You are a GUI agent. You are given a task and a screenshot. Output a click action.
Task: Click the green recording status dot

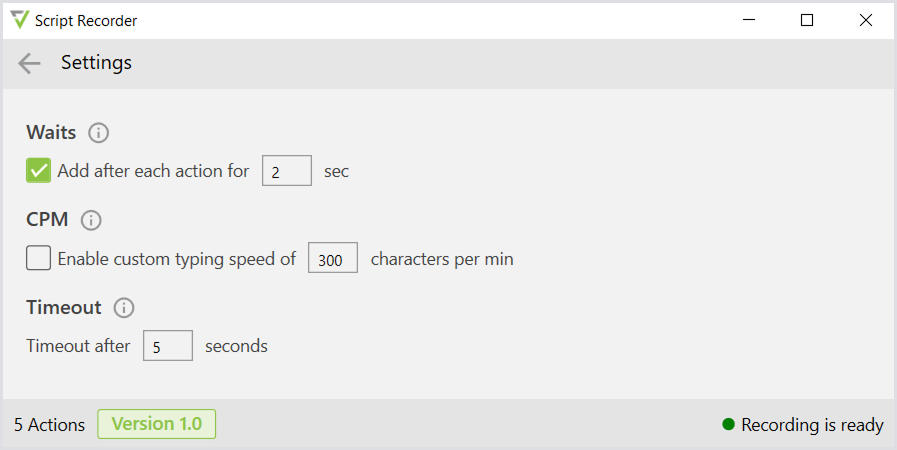(x=729, y=425)
